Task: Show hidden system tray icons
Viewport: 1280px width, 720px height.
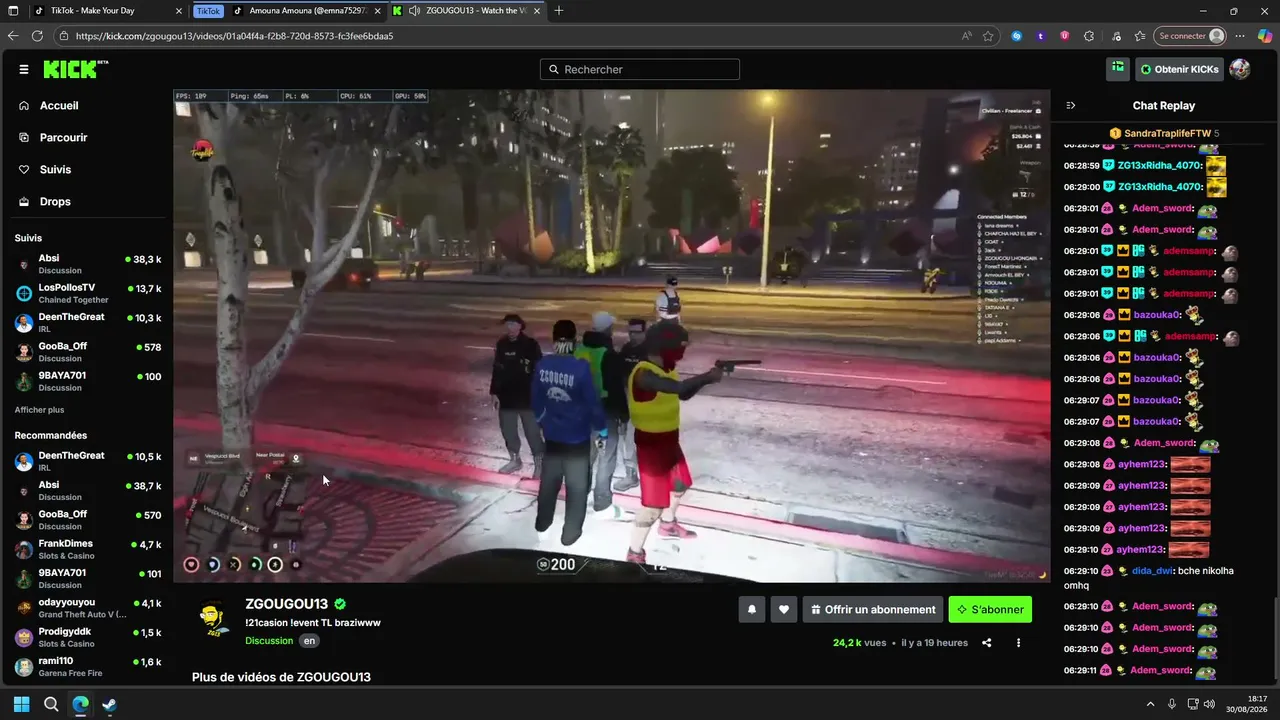Action: pos(1150,704)
